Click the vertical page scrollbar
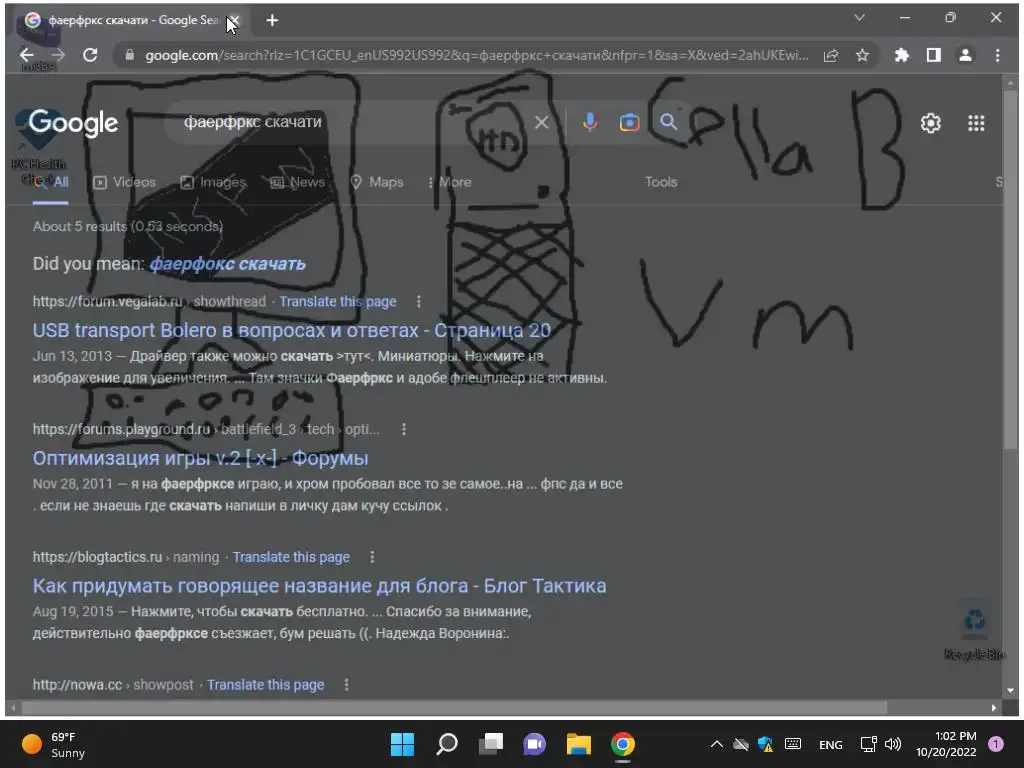The height and width of the screenshot is (768, 1024). pos(1010,270)
